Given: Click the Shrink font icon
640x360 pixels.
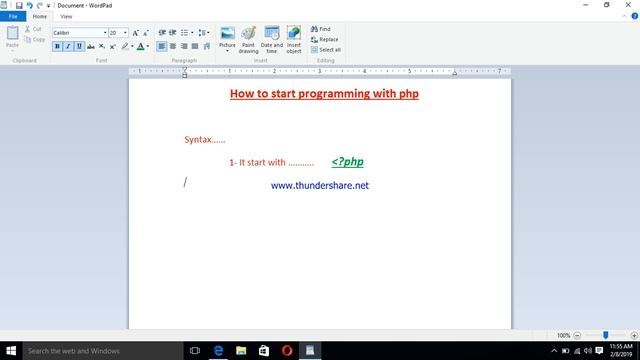Looking at the screenshot, I should [146, 33].
